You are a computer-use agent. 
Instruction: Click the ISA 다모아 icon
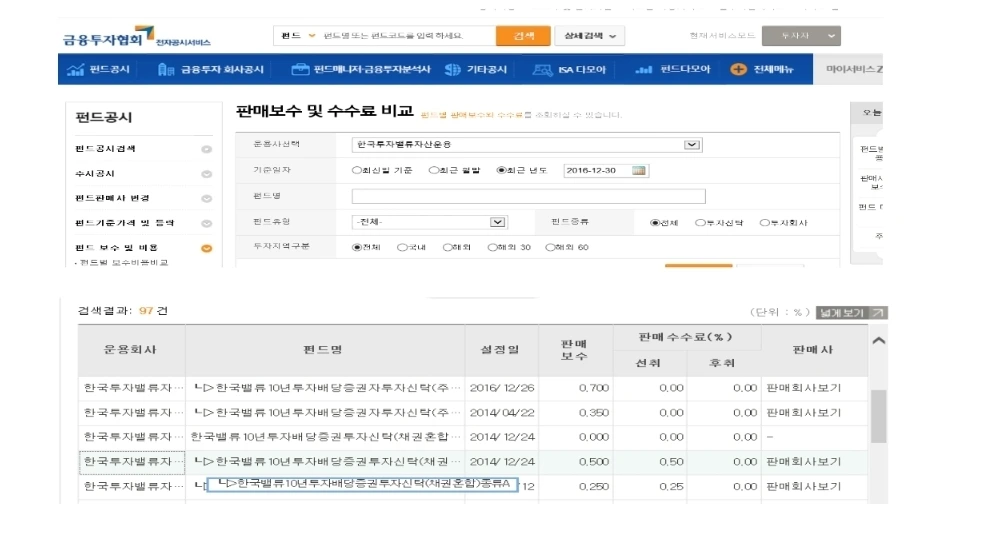[x=542, y=70]
